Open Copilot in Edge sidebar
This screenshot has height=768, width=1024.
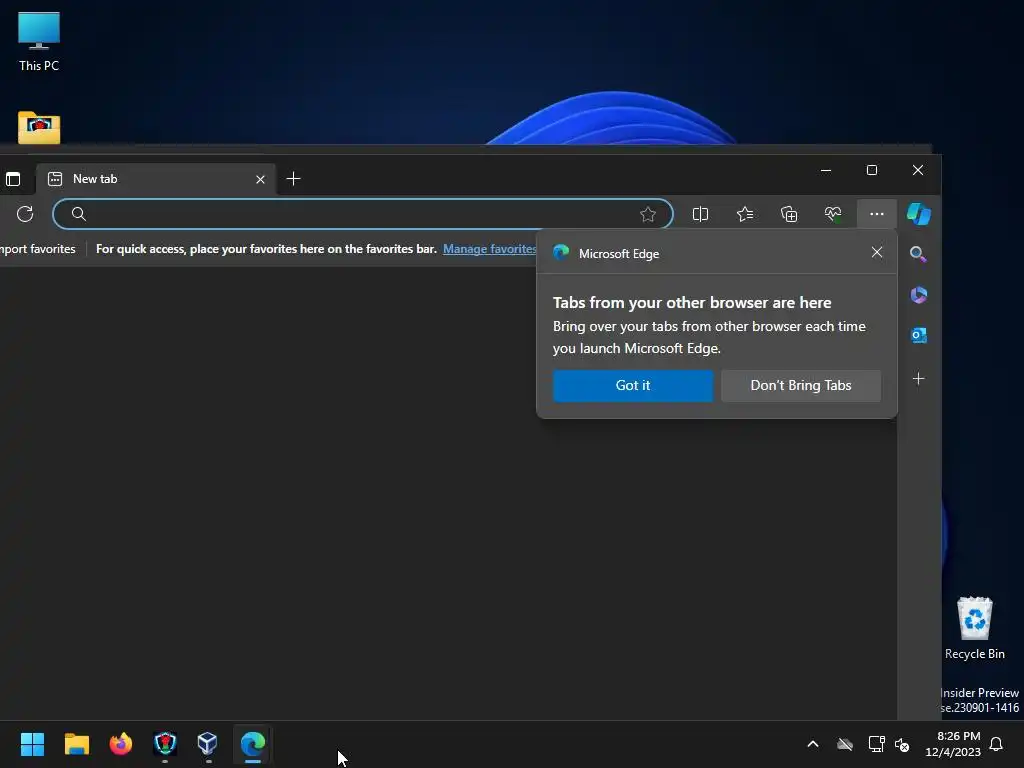point(919,214)
